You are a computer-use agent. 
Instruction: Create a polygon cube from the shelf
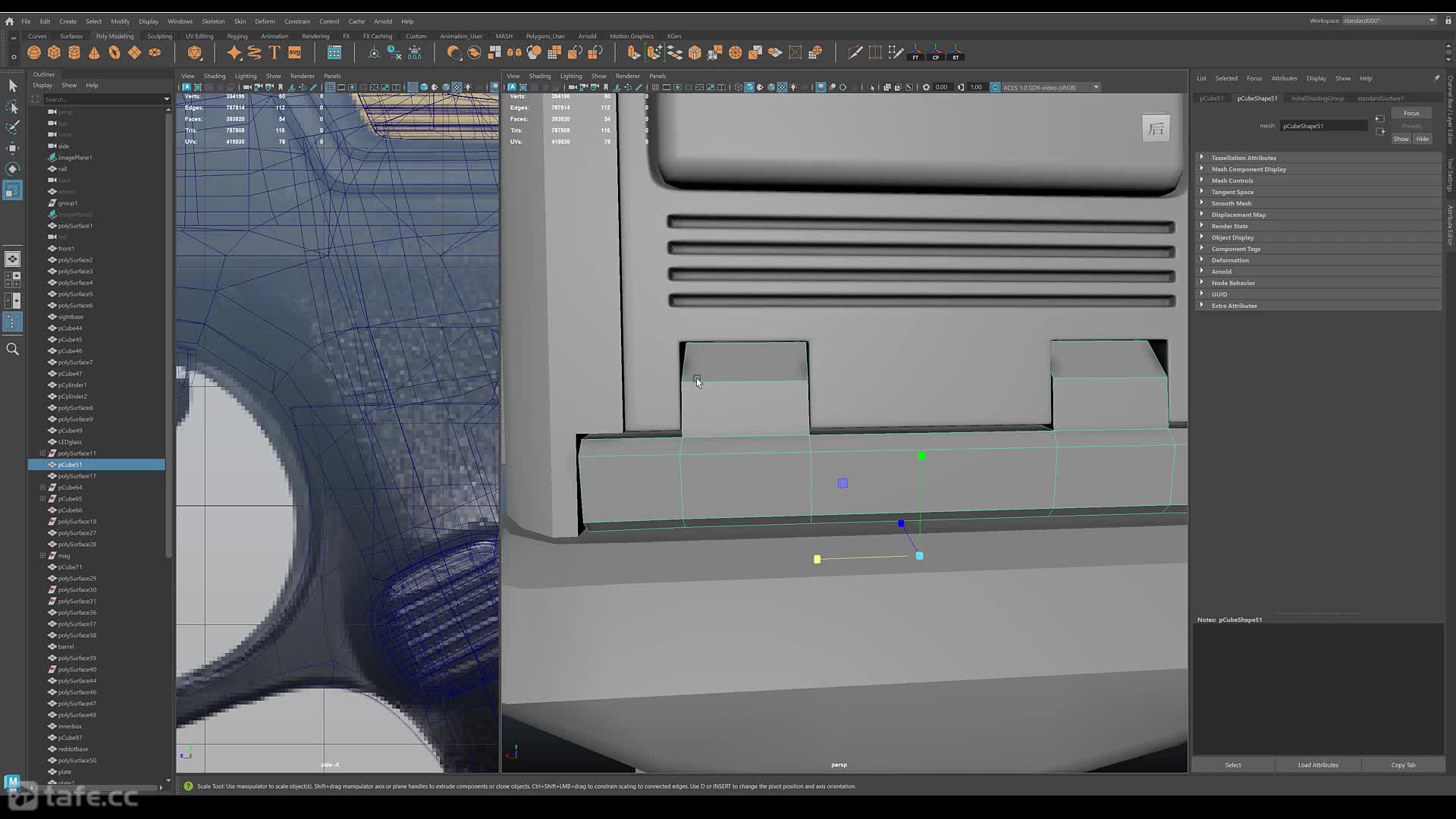point(54,52)
